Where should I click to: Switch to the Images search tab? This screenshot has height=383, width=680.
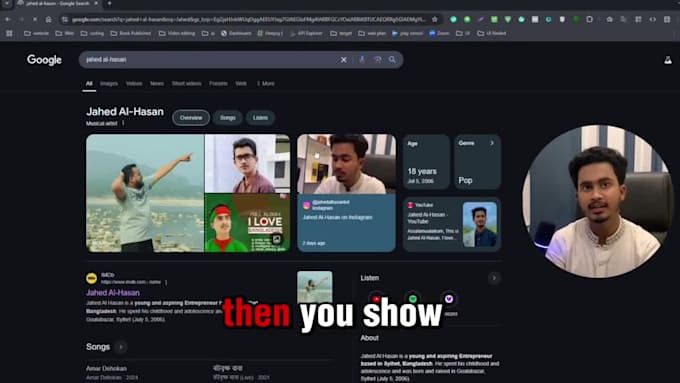pyautogui.click(x=109, y=83)
